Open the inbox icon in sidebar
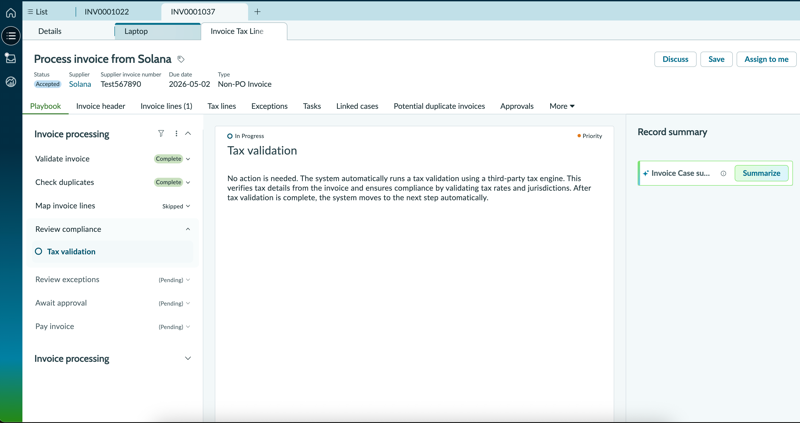This screenshot has height=423, width=800. [11, 58]
